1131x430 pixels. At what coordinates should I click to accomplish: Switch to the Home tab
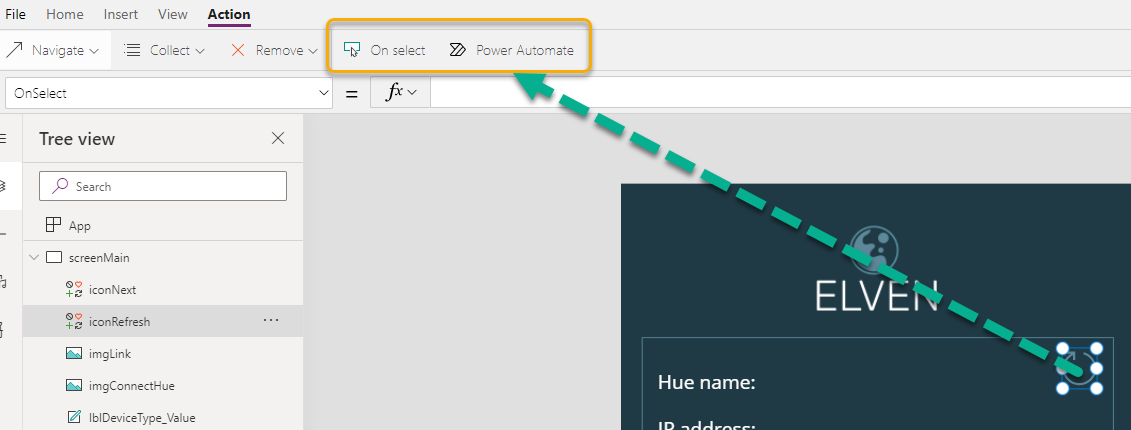(64, 14)
